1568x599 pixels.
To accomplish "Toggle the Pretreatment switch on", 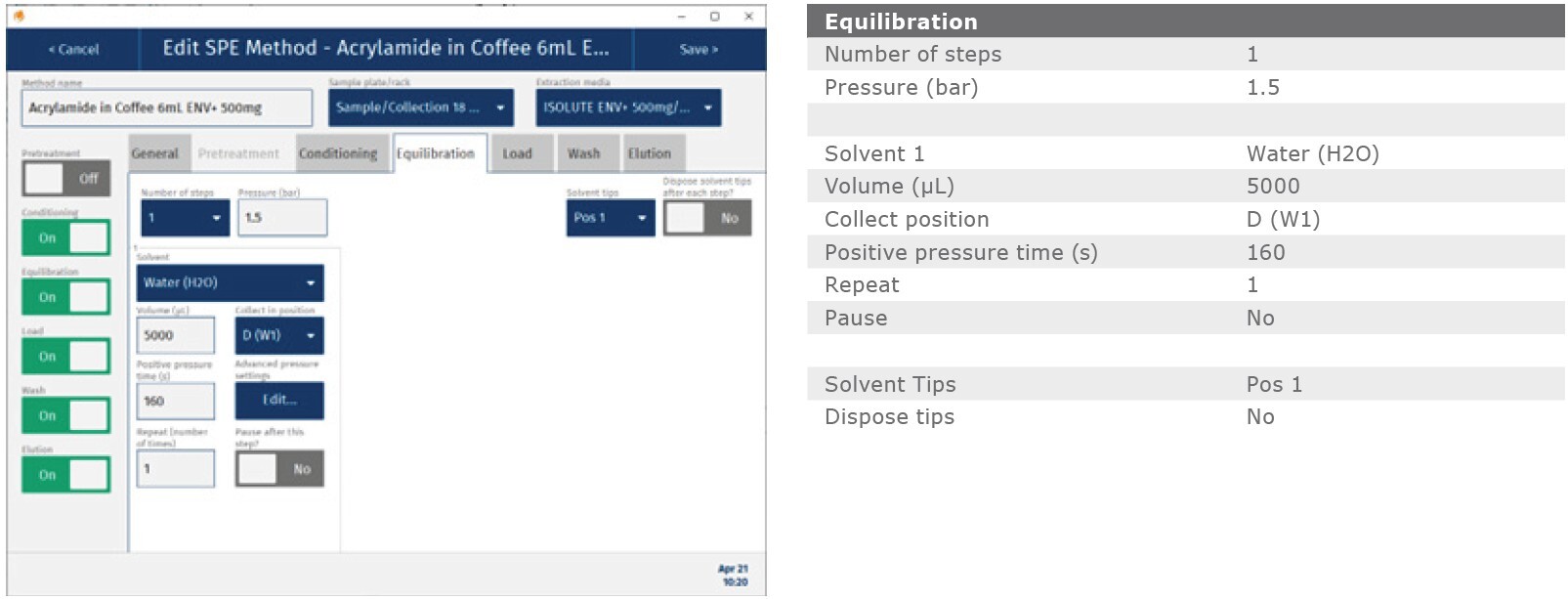I will pyautogui.click(x=65, y=179).
